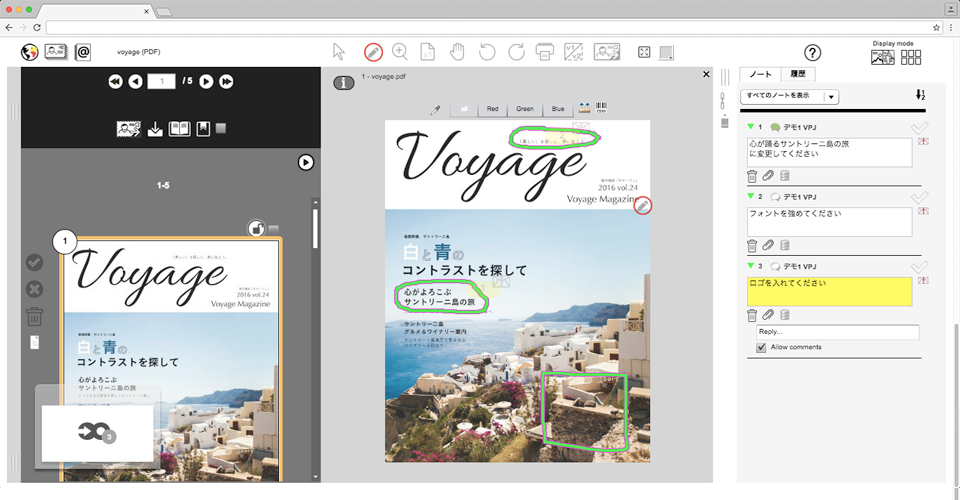Click the play arrow on the thumbnail panel
The width and height of the screenshot is (960, 500).
(x=306, y=162)
